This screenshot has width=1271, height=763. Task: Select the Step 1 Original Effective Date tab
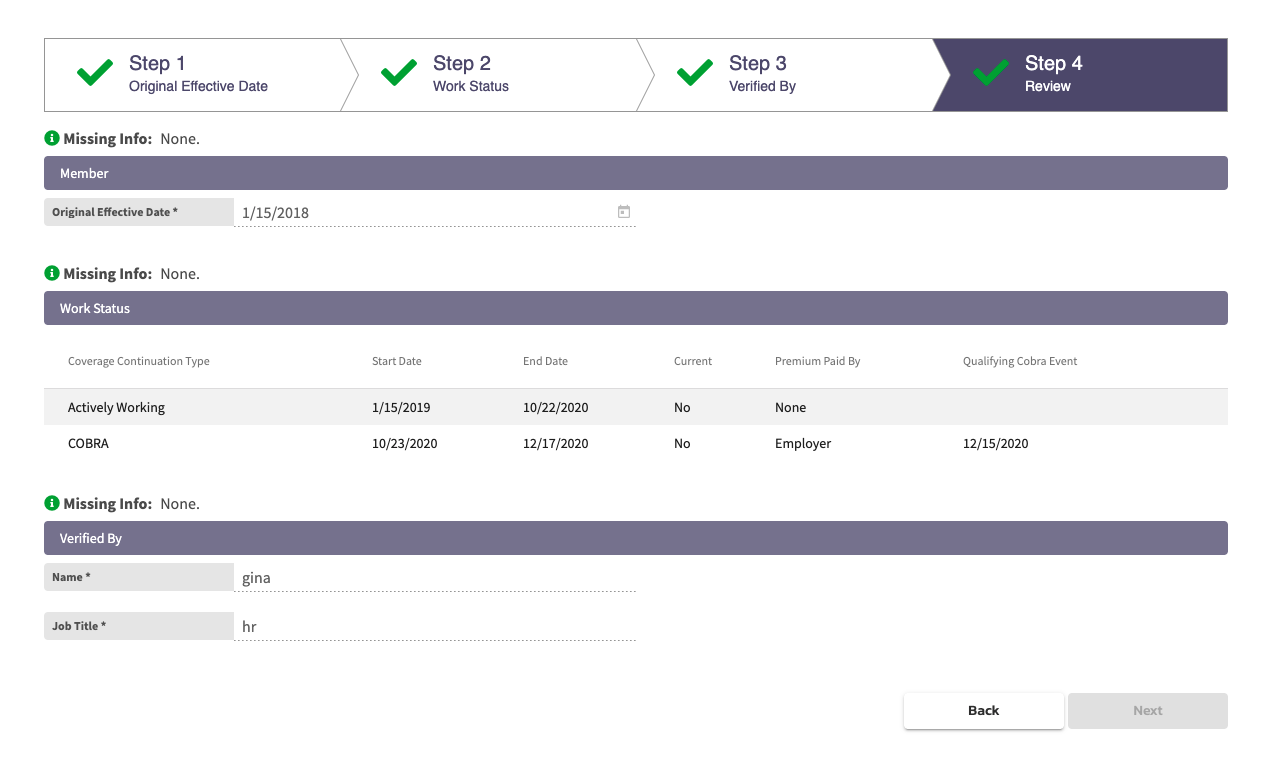(197, 74)
